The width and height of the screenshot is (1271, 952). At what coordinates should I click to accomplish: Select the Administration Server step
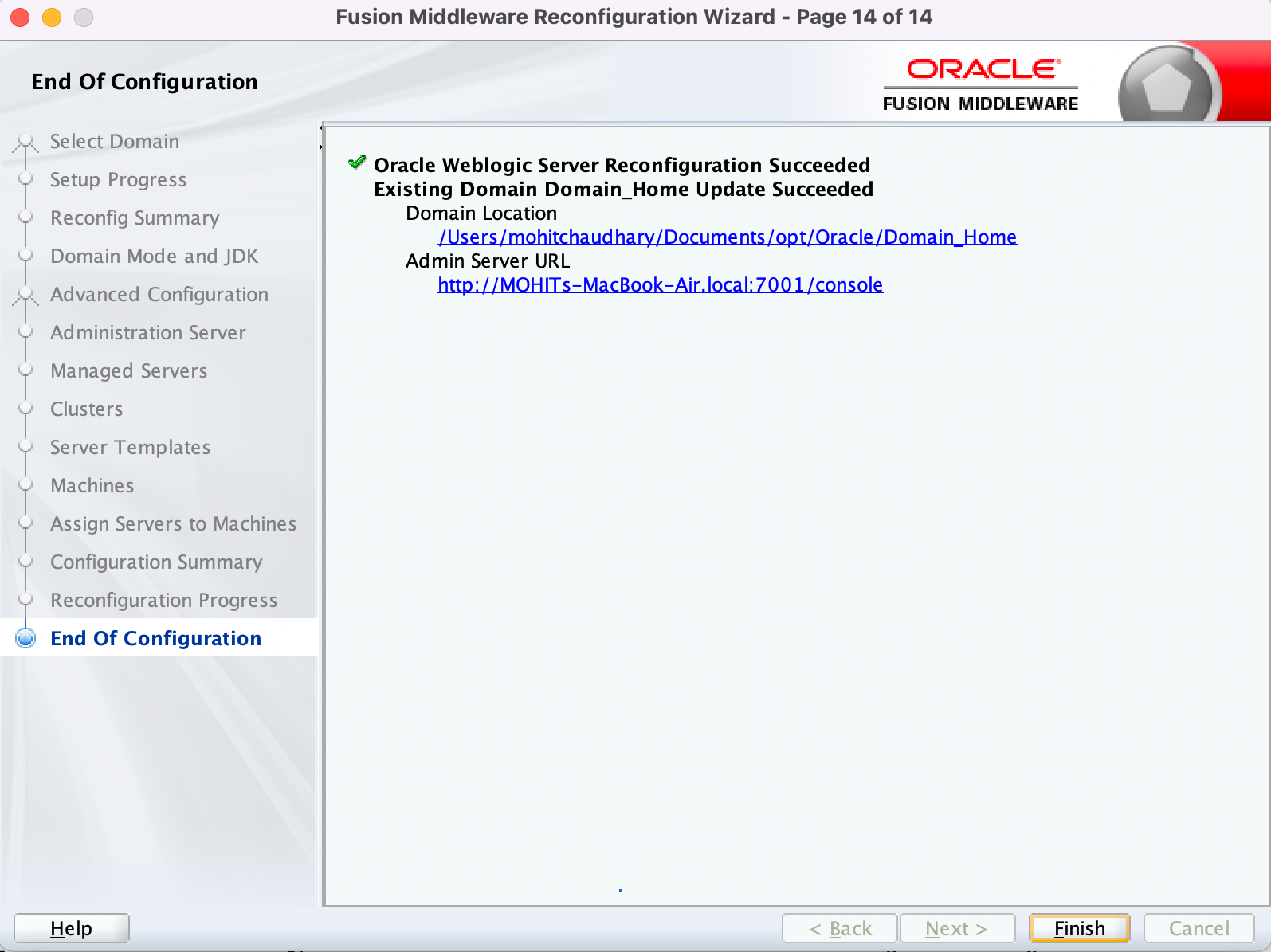(x=147, y=333)
